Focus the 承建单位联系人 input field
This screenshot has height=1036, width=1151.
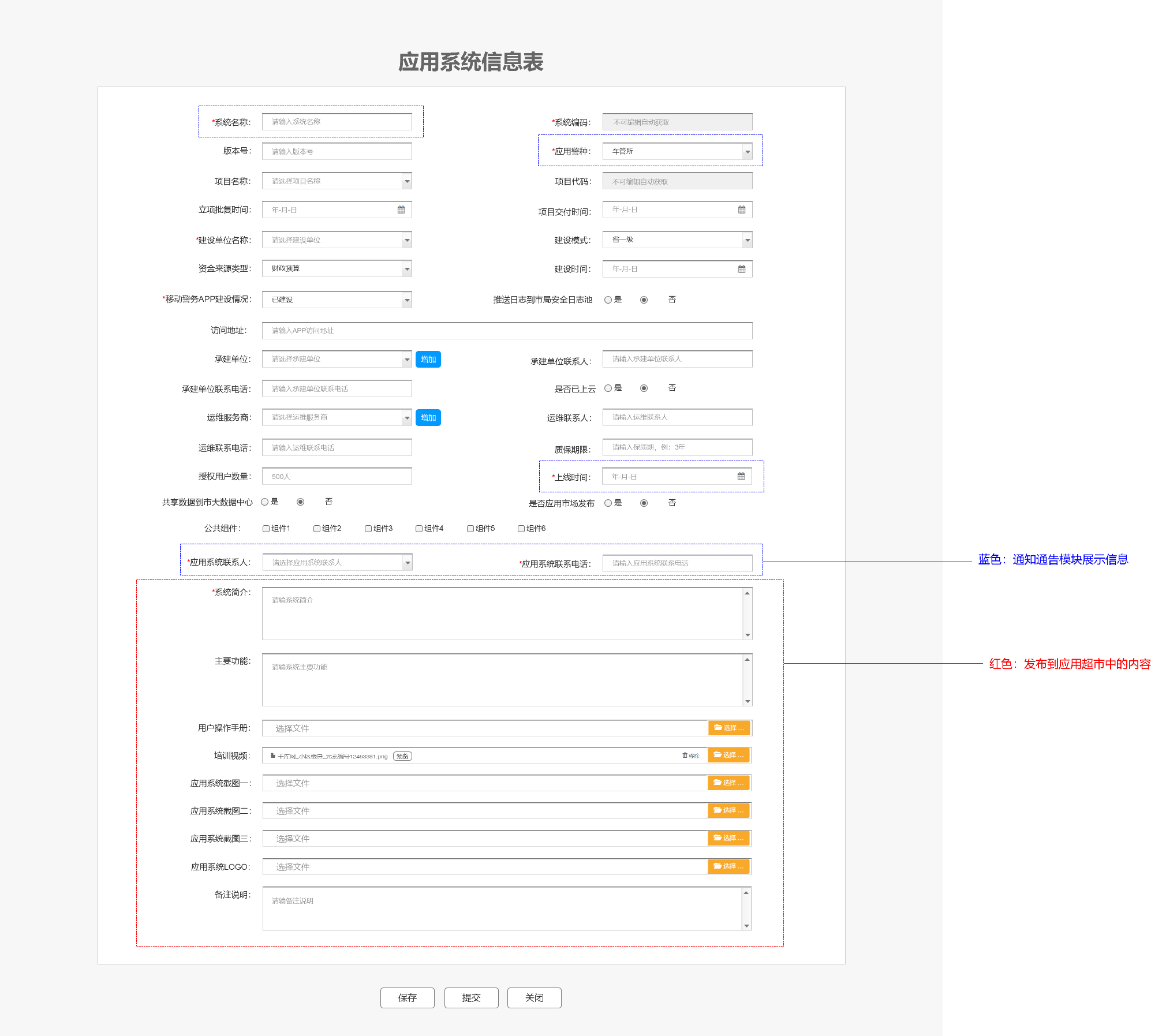point(678,359)
